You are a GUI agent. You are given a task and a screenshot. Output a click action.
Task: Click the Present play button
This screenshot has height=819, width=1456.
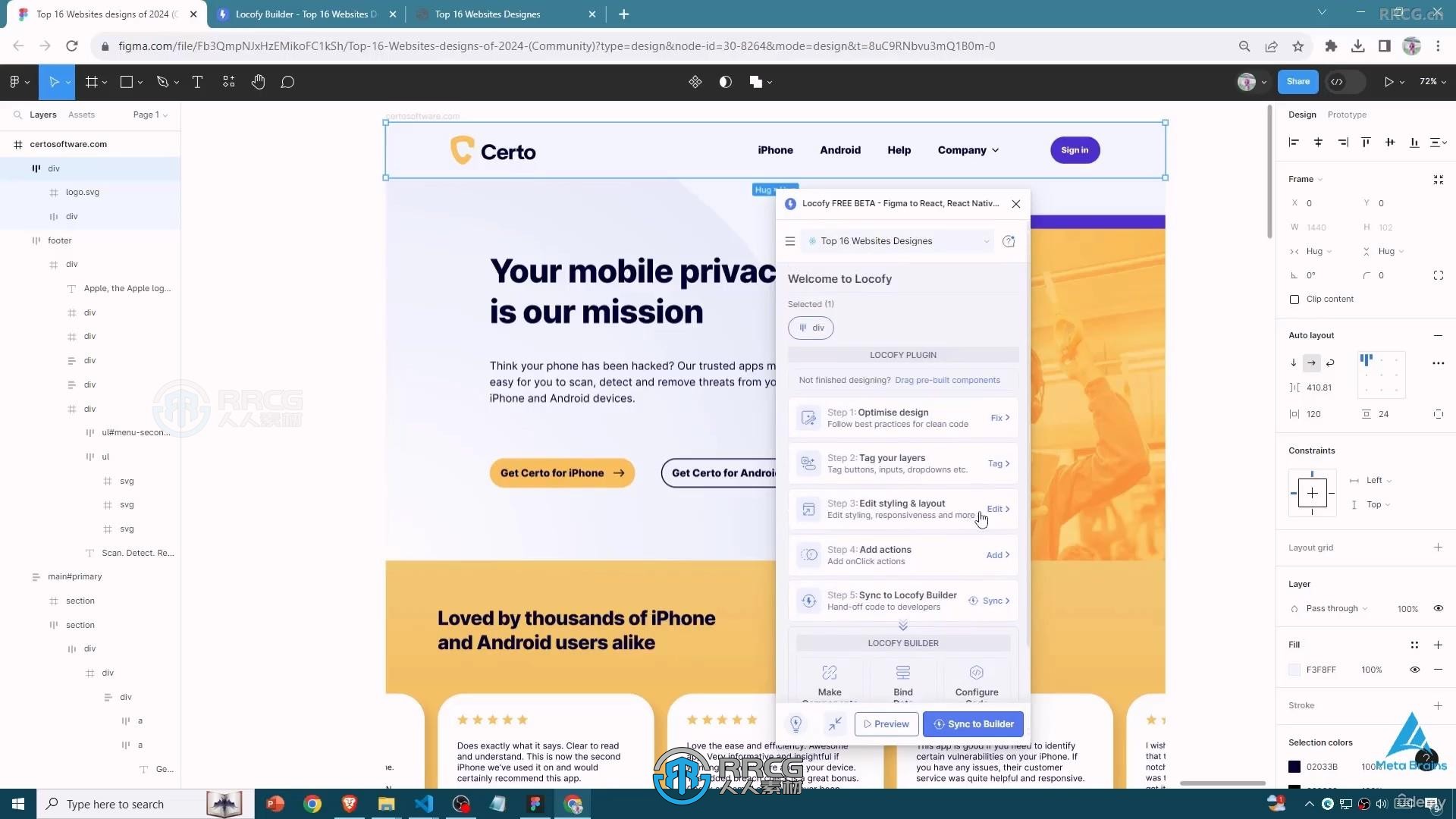(x=1389, y=82)
